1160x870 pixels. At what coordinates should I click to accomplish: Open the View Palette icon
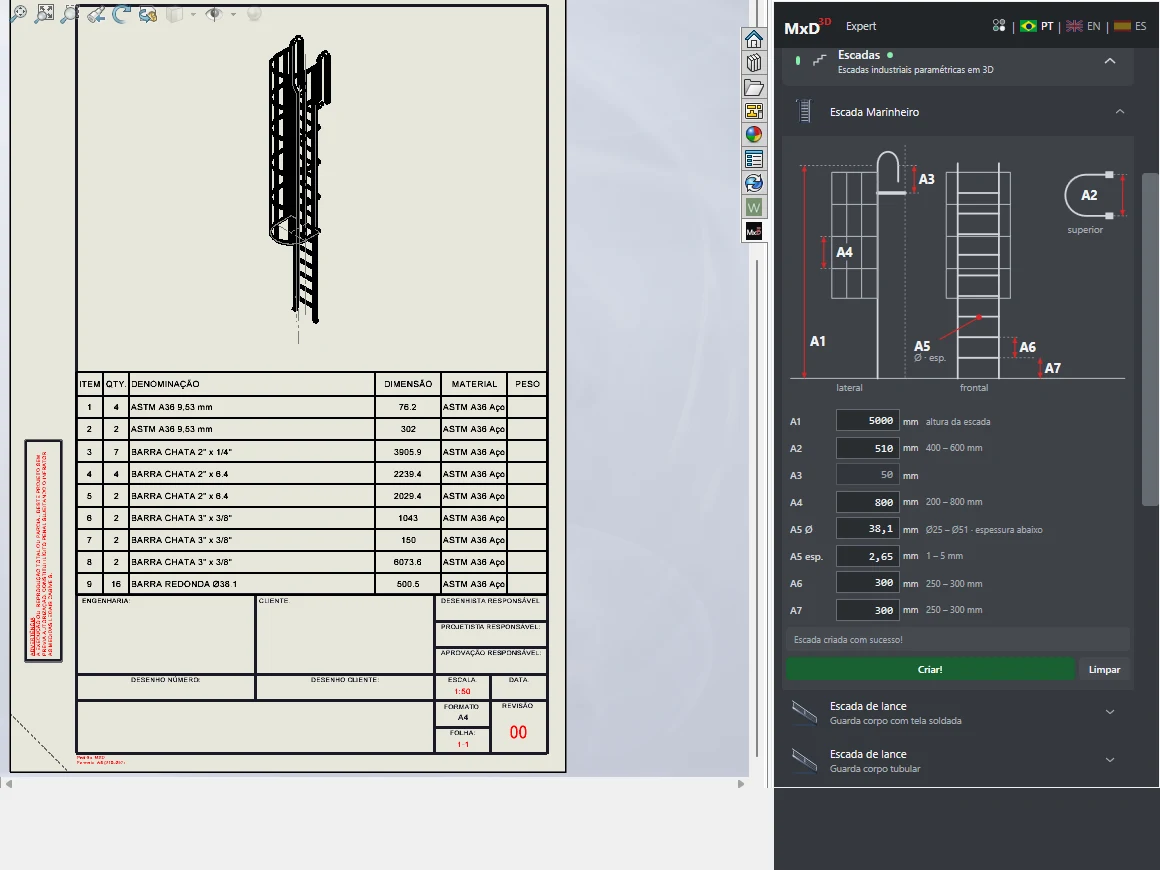point(754,111)
